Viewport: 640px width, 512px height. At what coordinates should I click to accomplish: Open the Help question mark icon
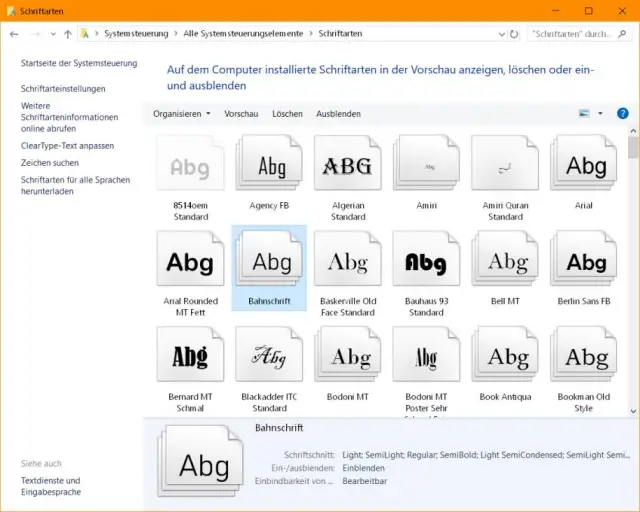coord(622,114)
